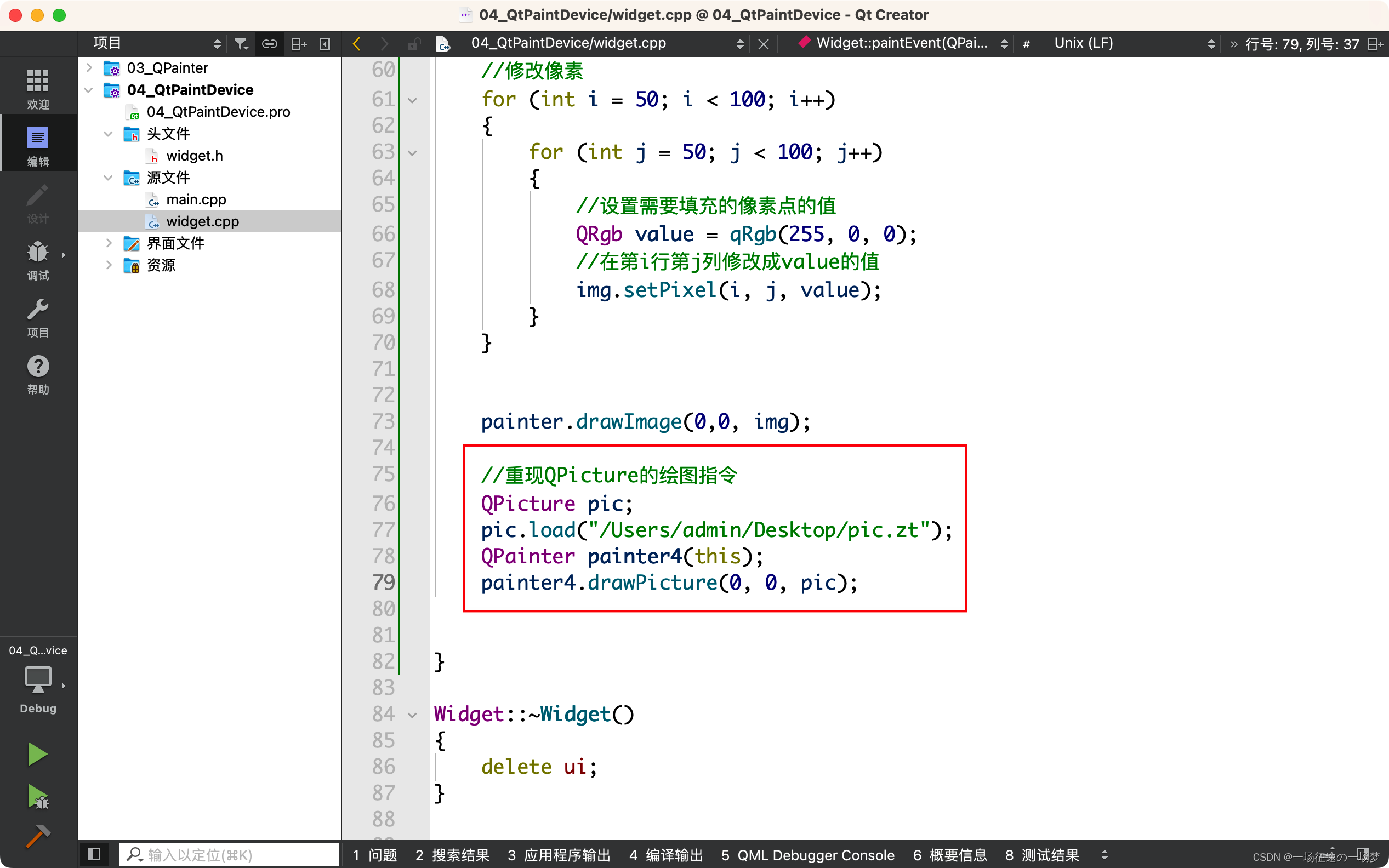This screenshot has height=868, width=1389.
Task: Open the kit selector monitor icon
Action: pyautogui.click(x=38, y=679)
